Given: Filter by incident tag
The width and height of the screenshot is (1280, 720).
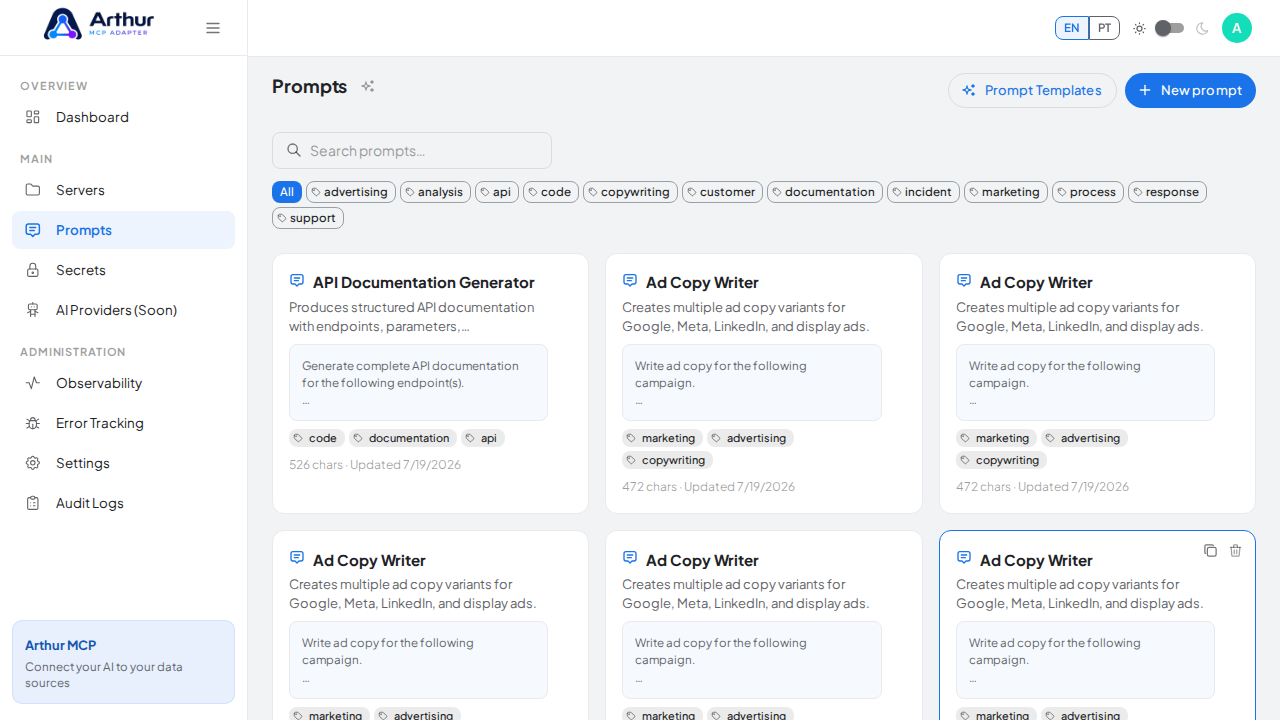Looking at the screenshot, I should pyautogui.click(x=923, y=192).
